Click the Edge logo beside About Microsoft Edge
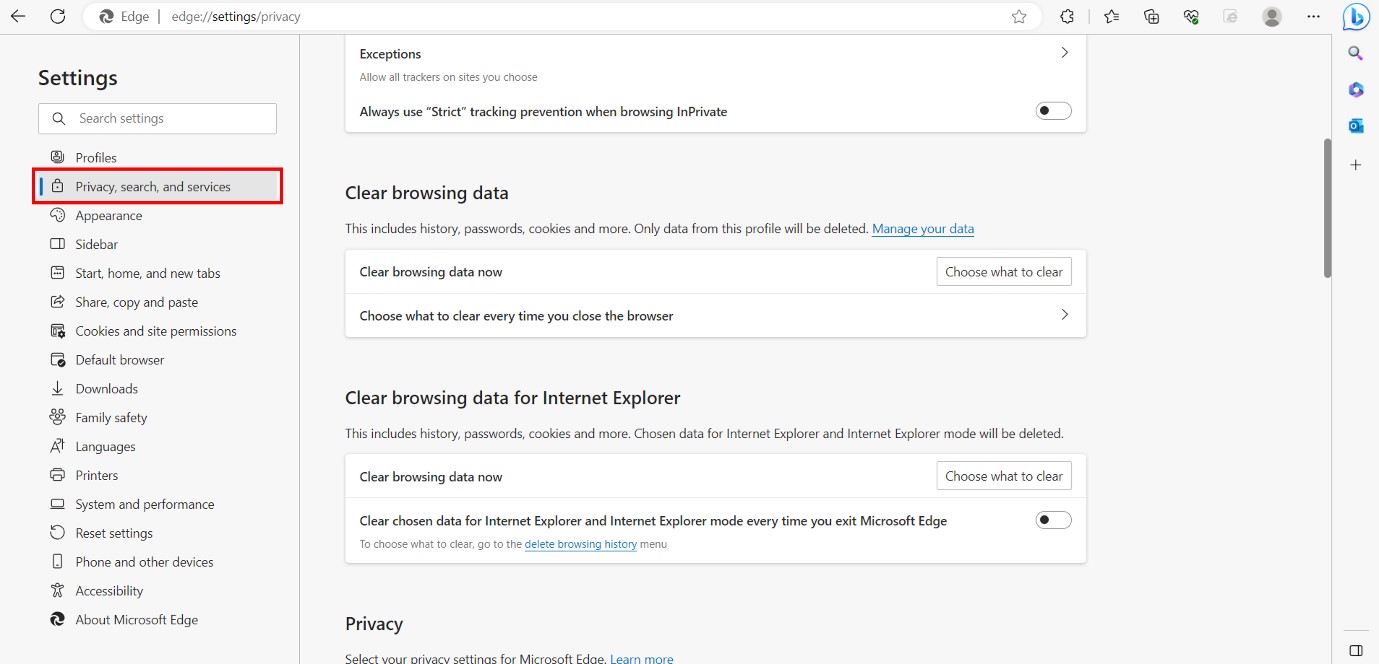The image size is (1379, 664). 57,620
